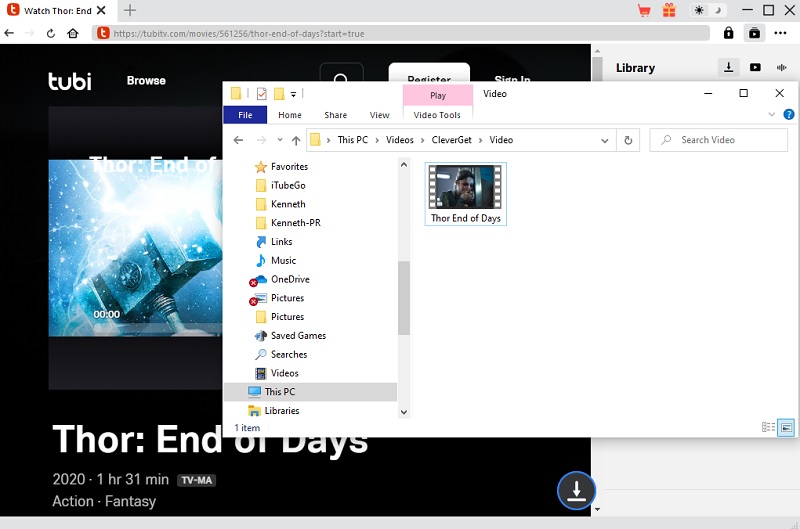Screen dimensions: 800x529
Task: Open new tab with plus icon
Action: point(130,10)
